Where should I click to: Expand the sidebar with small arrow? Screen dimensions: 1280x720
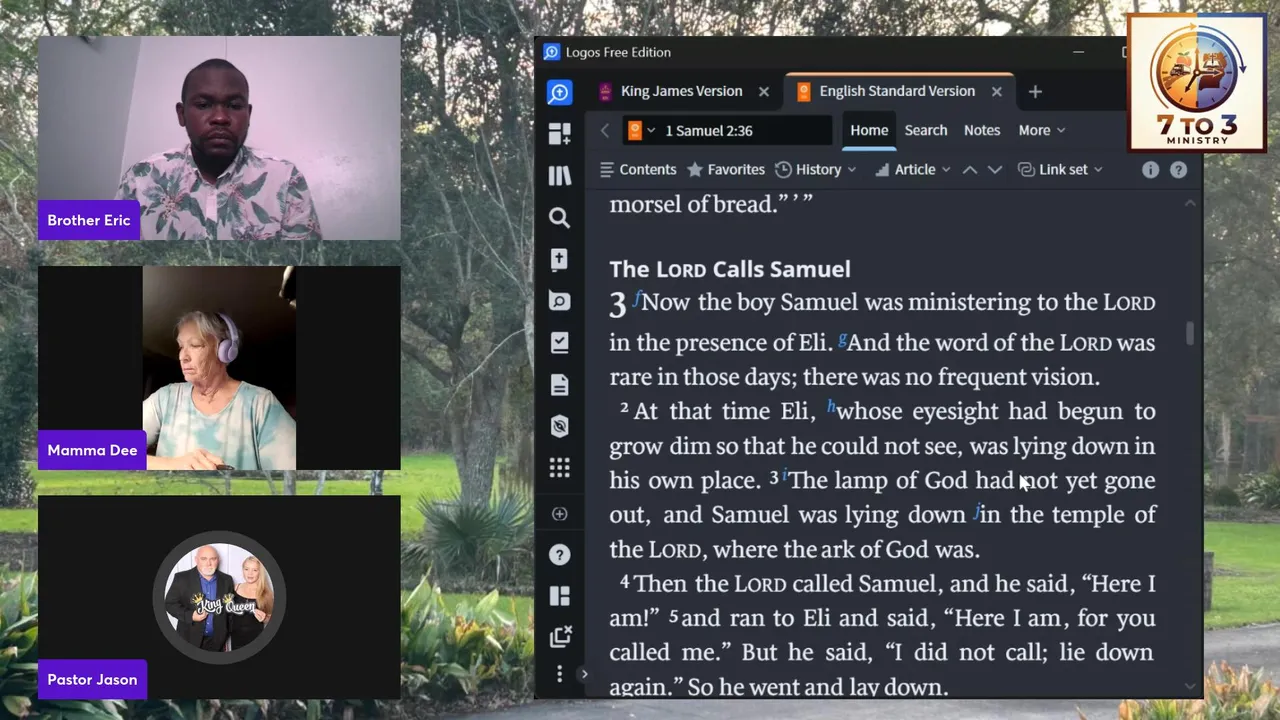tap(585, 674)
